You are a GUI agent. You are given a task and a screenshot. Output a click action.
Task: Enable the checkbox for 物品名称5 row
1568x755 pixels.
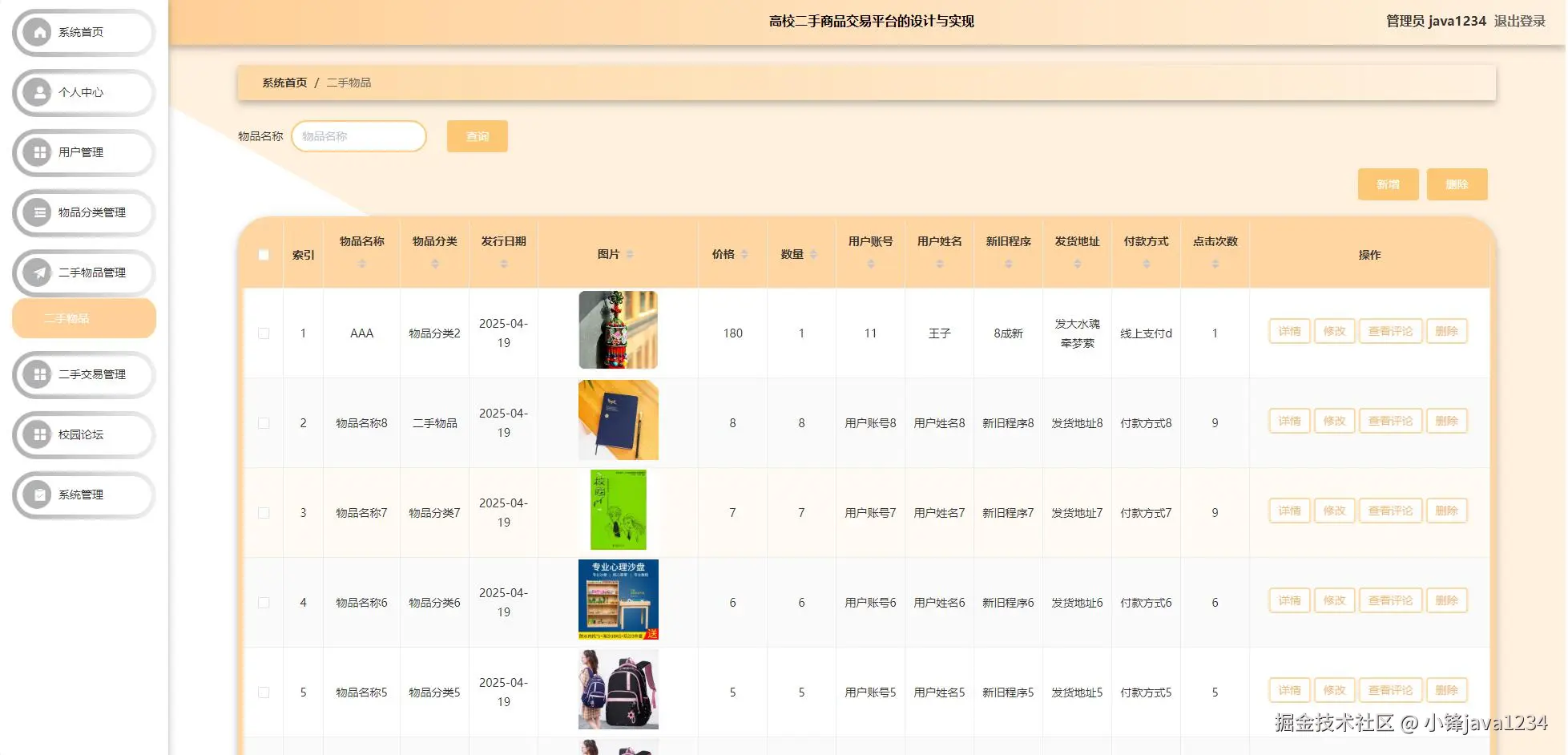point(264,692)
